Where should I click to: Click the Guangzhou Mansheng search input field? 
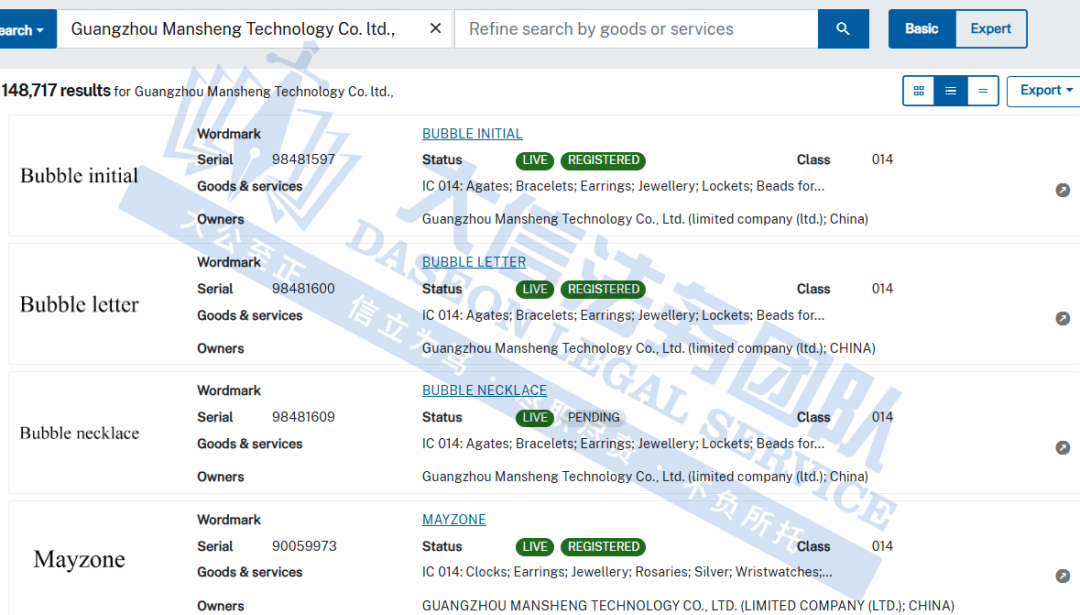[x=240, y=29]
